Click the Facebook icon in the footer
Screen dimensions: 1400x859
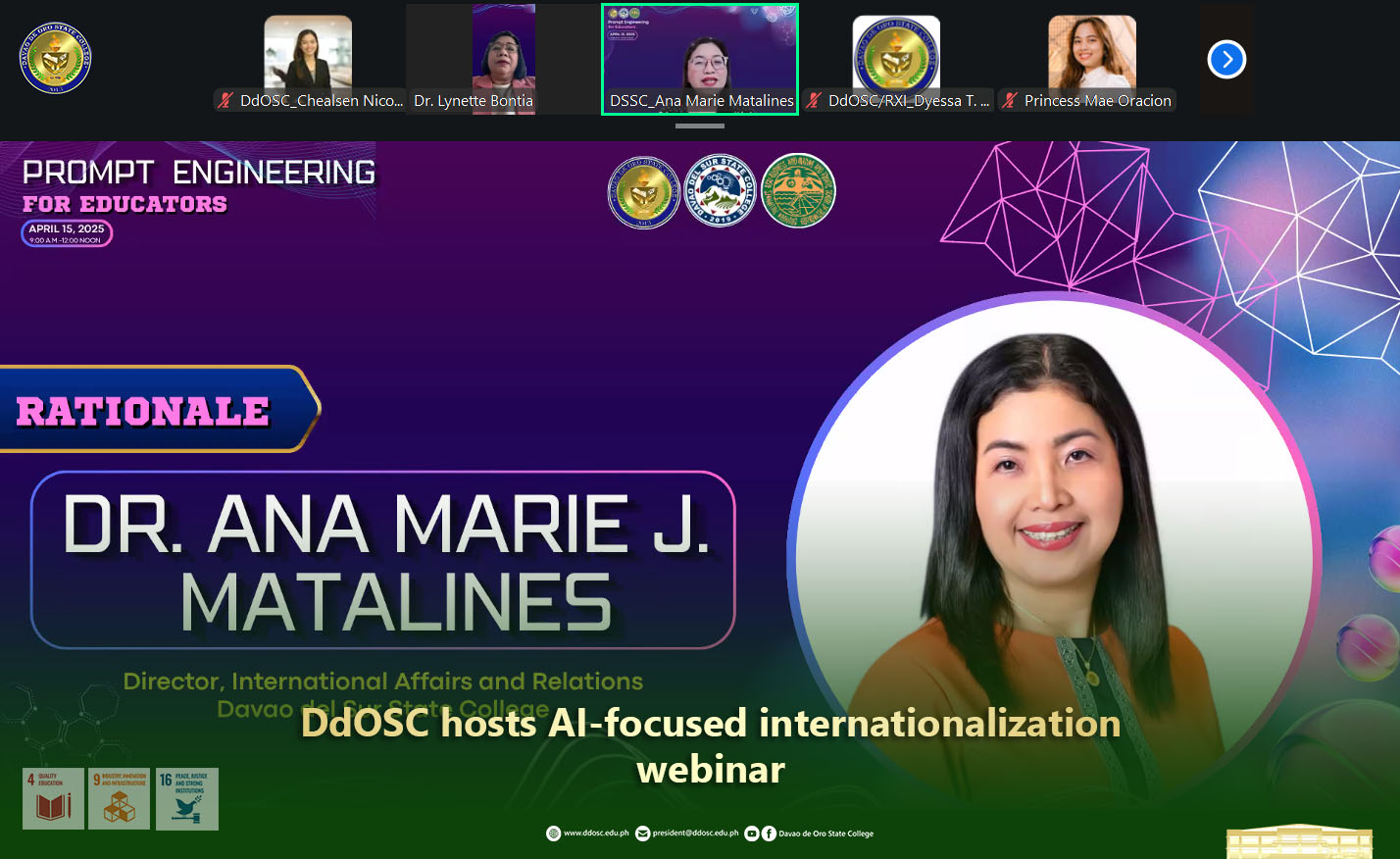coord(769,834)
